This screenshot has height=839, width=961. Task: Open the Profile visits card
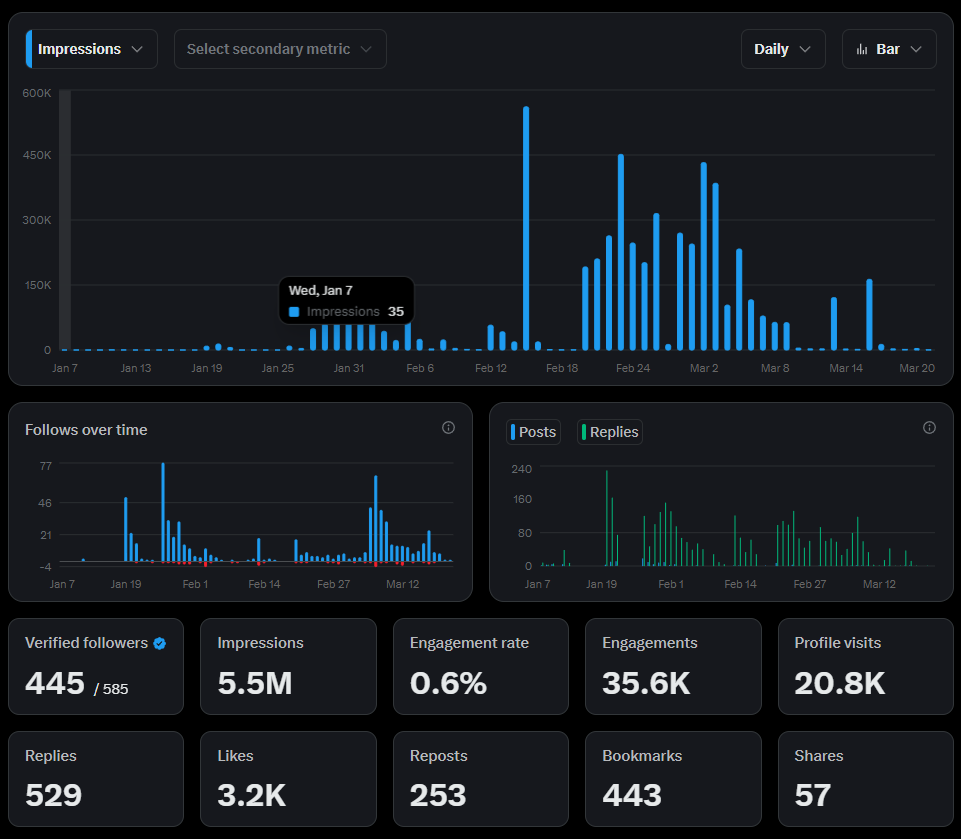(x=866, y=666)
